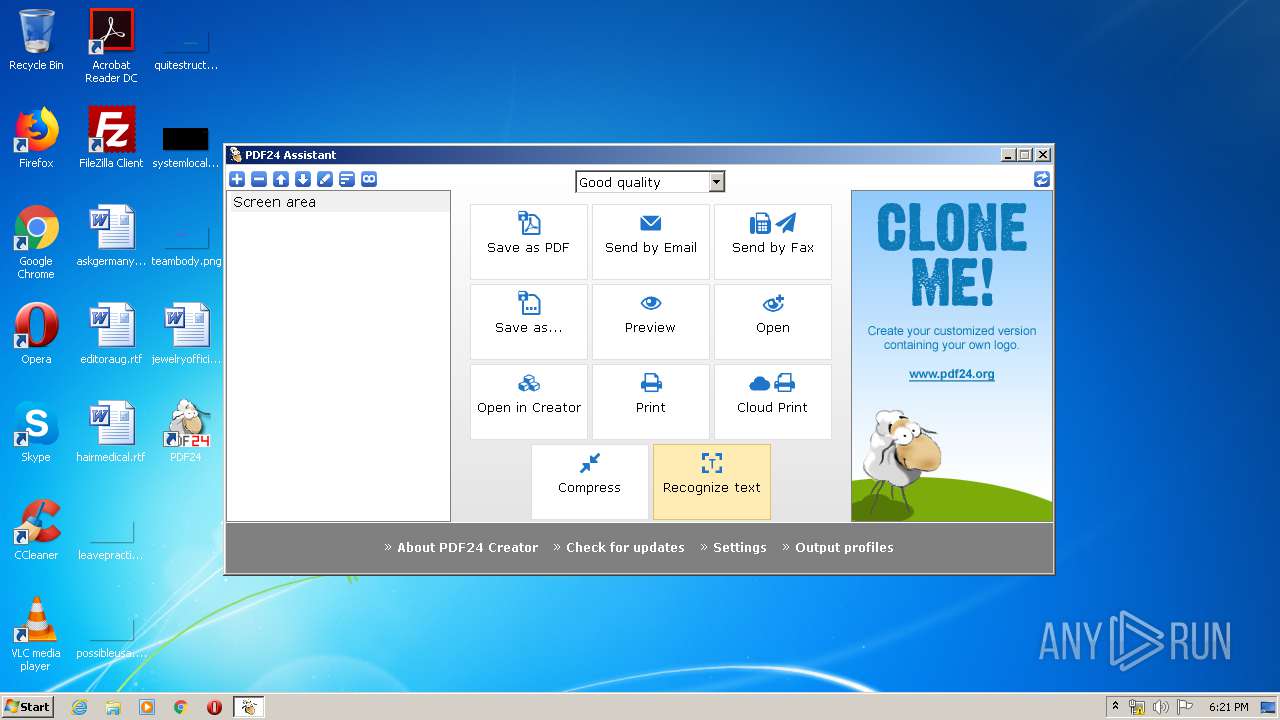Add a file with the plus icon
The height and width of the screenshot is (720, 1280).
(x=237, y=179)
